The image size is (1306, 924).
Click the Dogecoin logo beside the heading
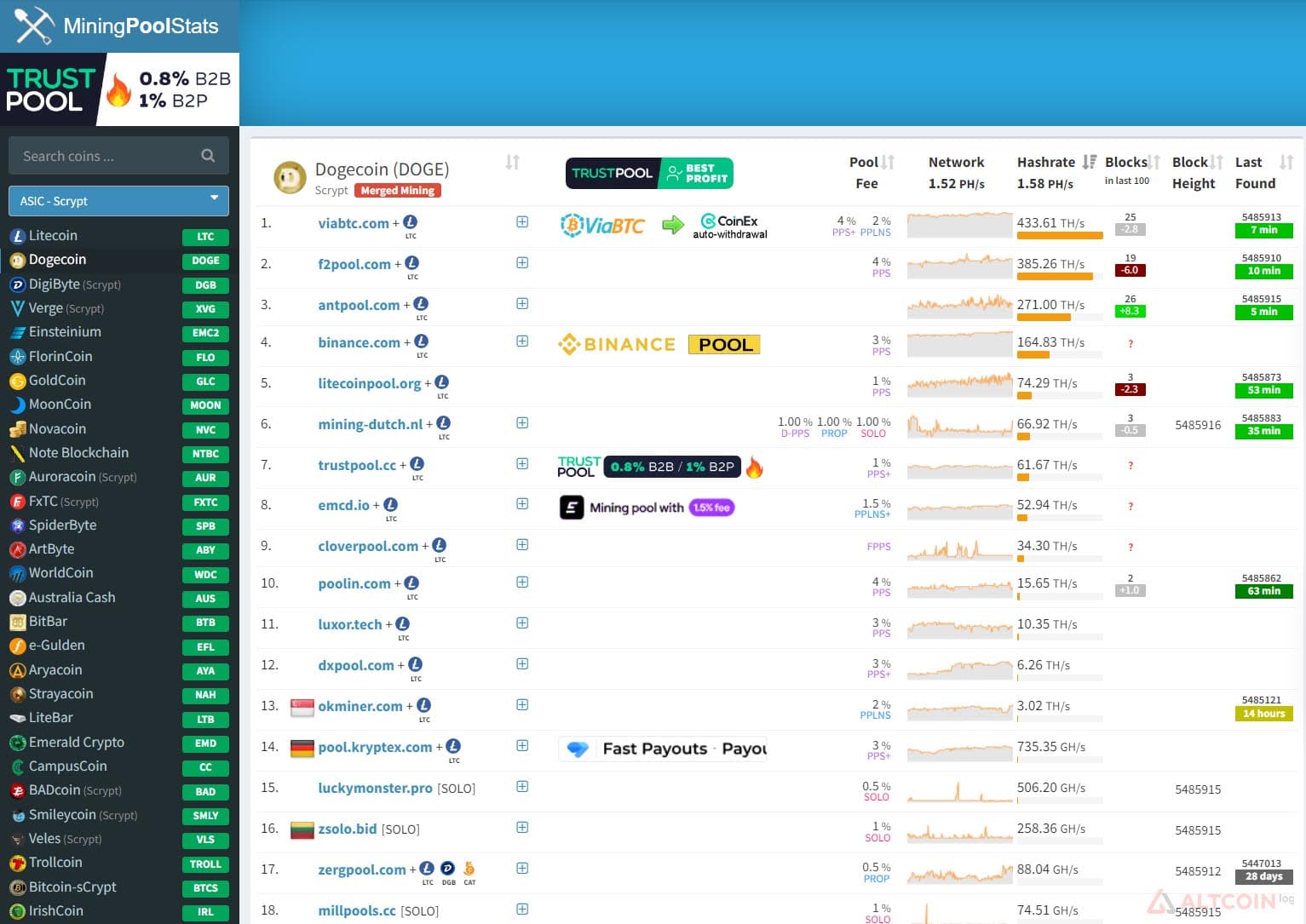click(290, 177)
